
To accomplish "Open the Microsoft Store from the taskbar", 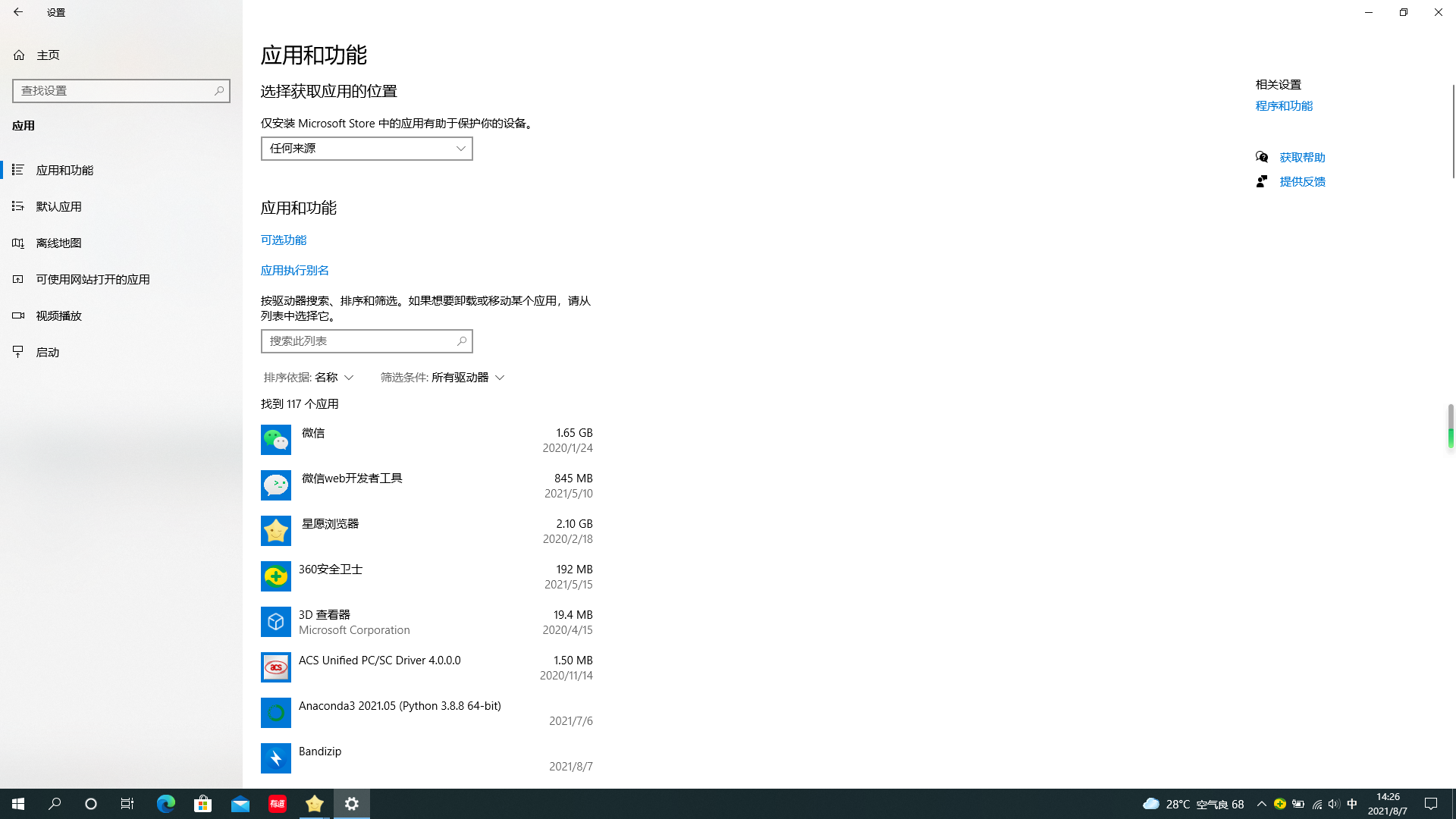I will [x=202, y=803].
